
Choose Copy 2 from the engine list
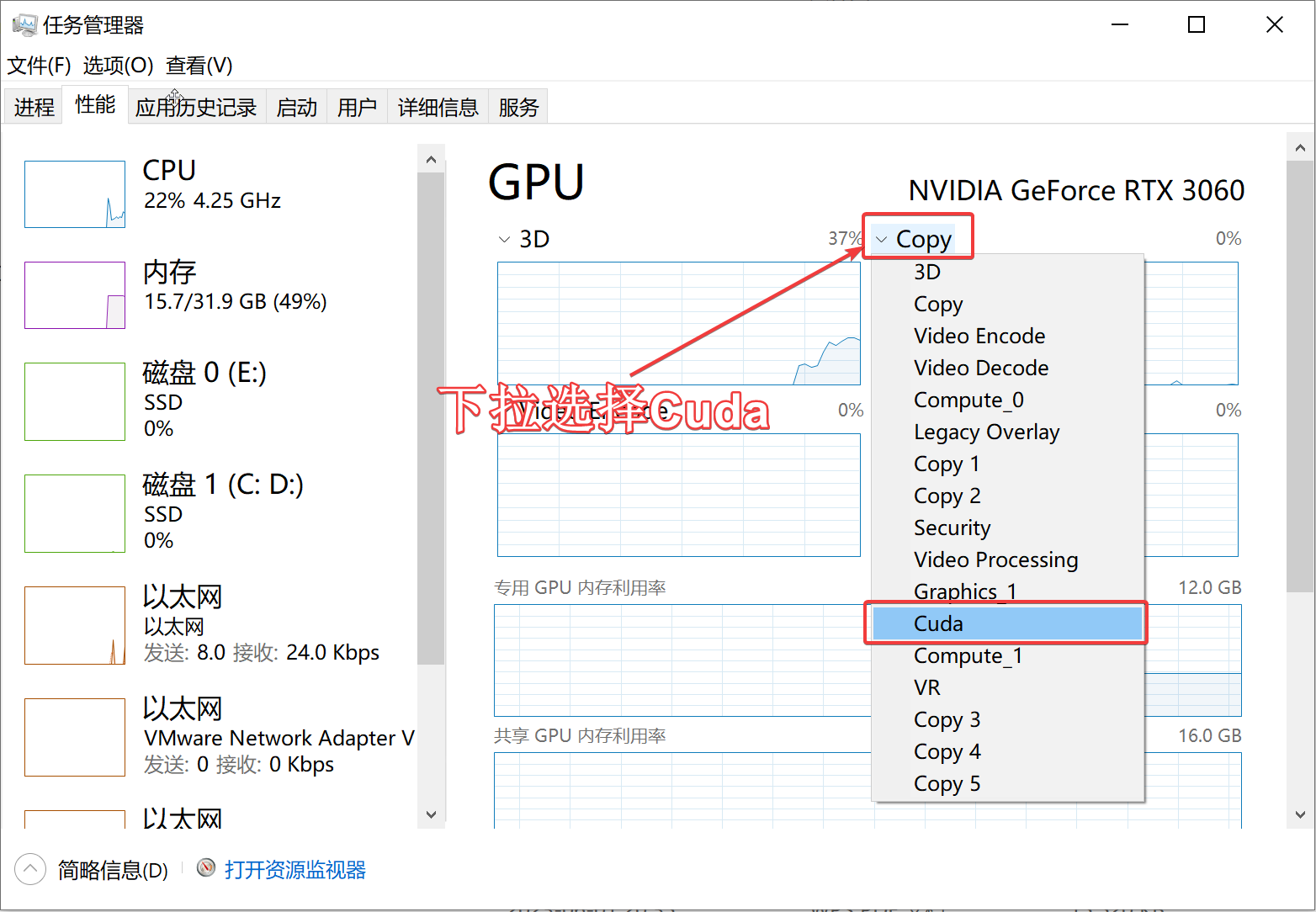click(x=1008, y=496)
